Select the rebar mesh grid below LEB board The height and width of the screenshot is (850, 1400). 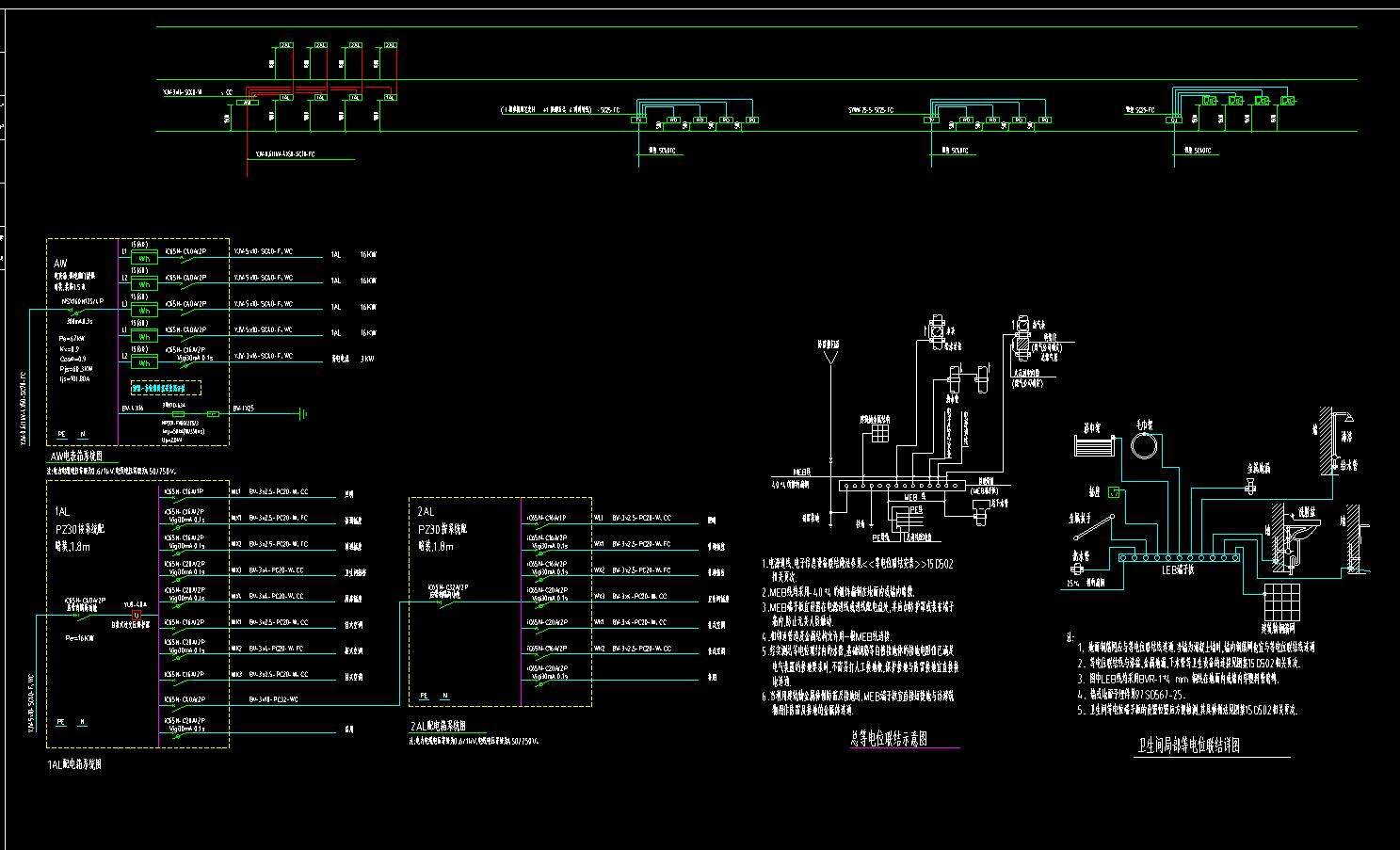(1281, 601)
